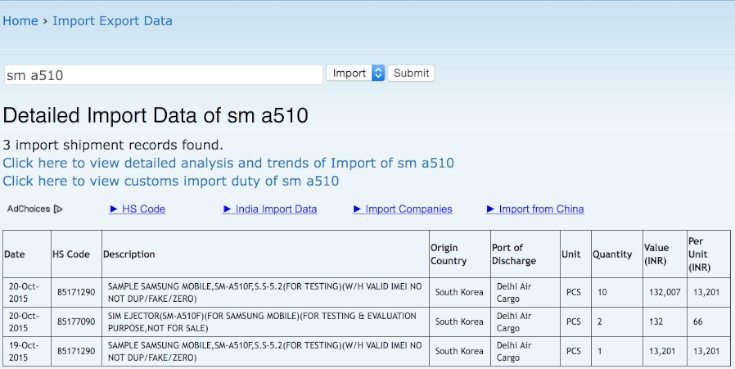This screenshot has height=369, width=735.
Task: Click the AdChoices triangle icon
Action: [x=58, y=209]
